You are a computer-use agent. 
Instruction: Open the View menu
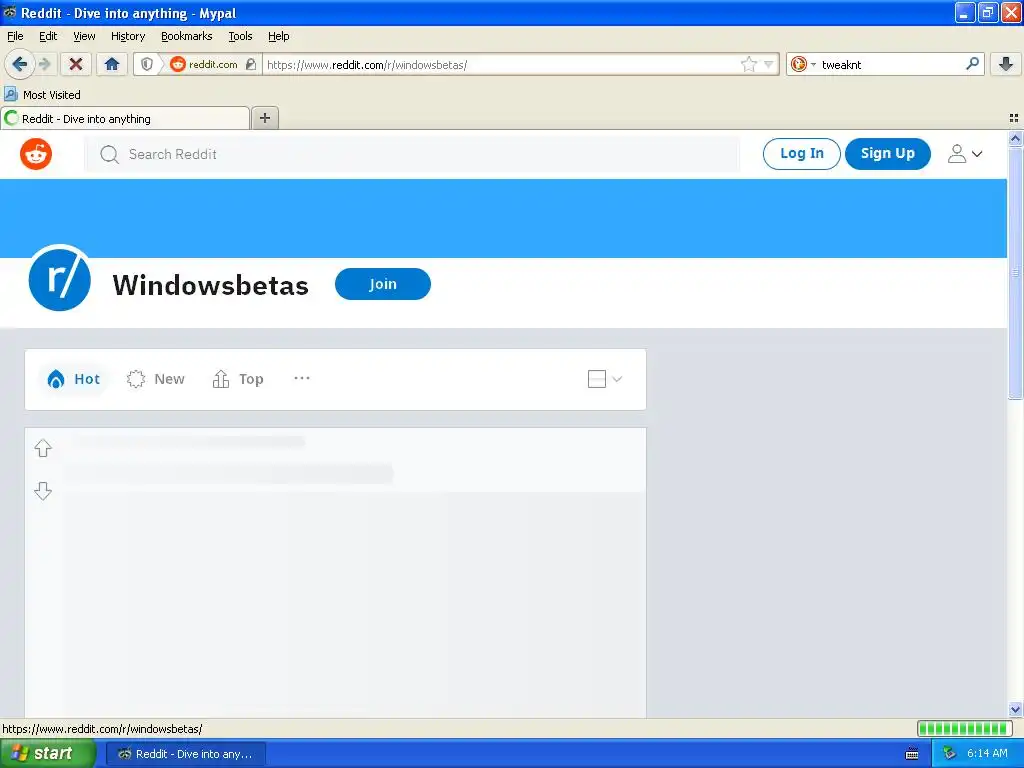click(84, 36)
